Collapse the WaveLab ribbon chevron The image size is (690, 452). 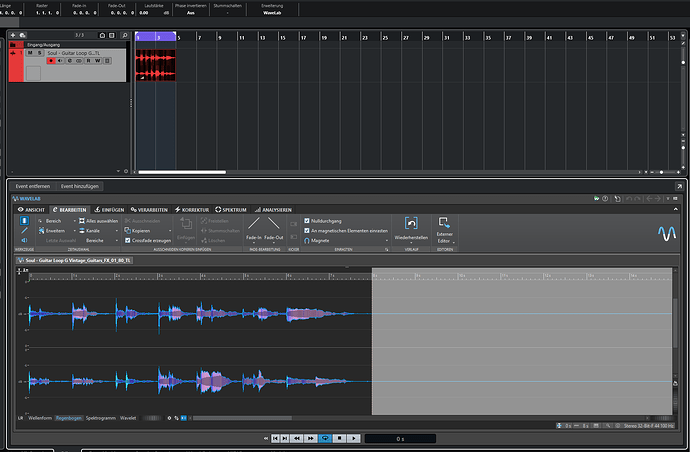tap(676, 209)
